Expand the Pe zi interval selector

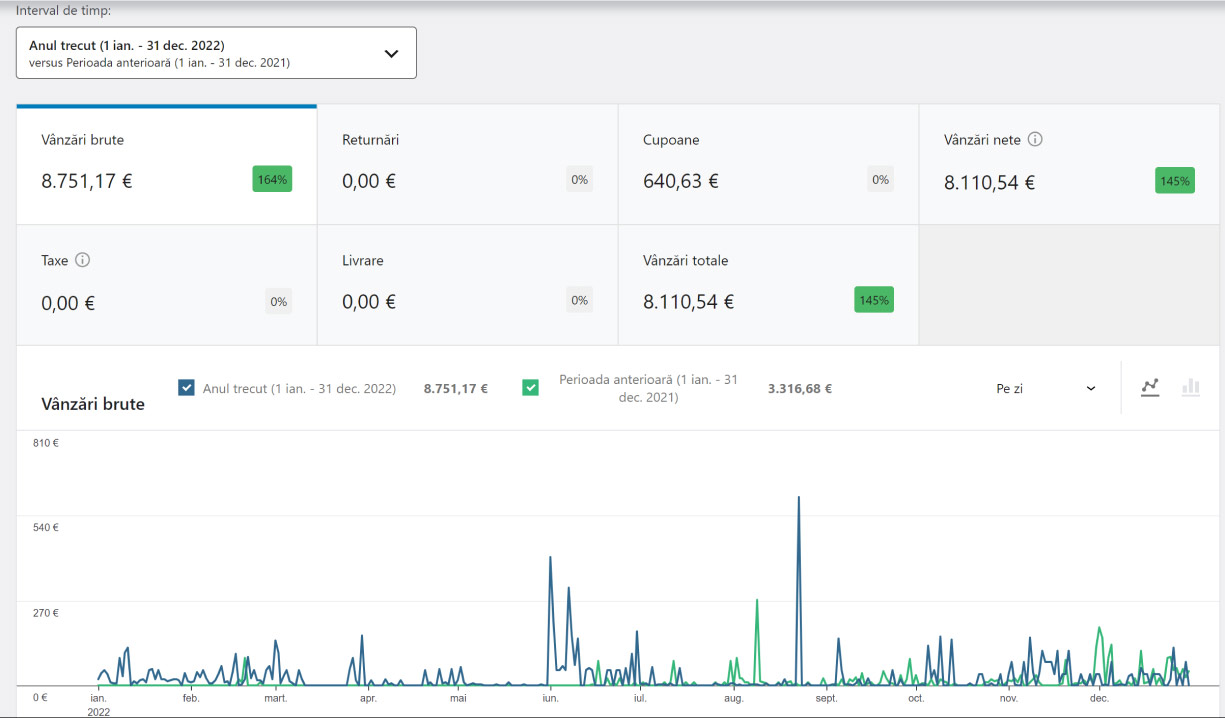[x=1045, y=388]
